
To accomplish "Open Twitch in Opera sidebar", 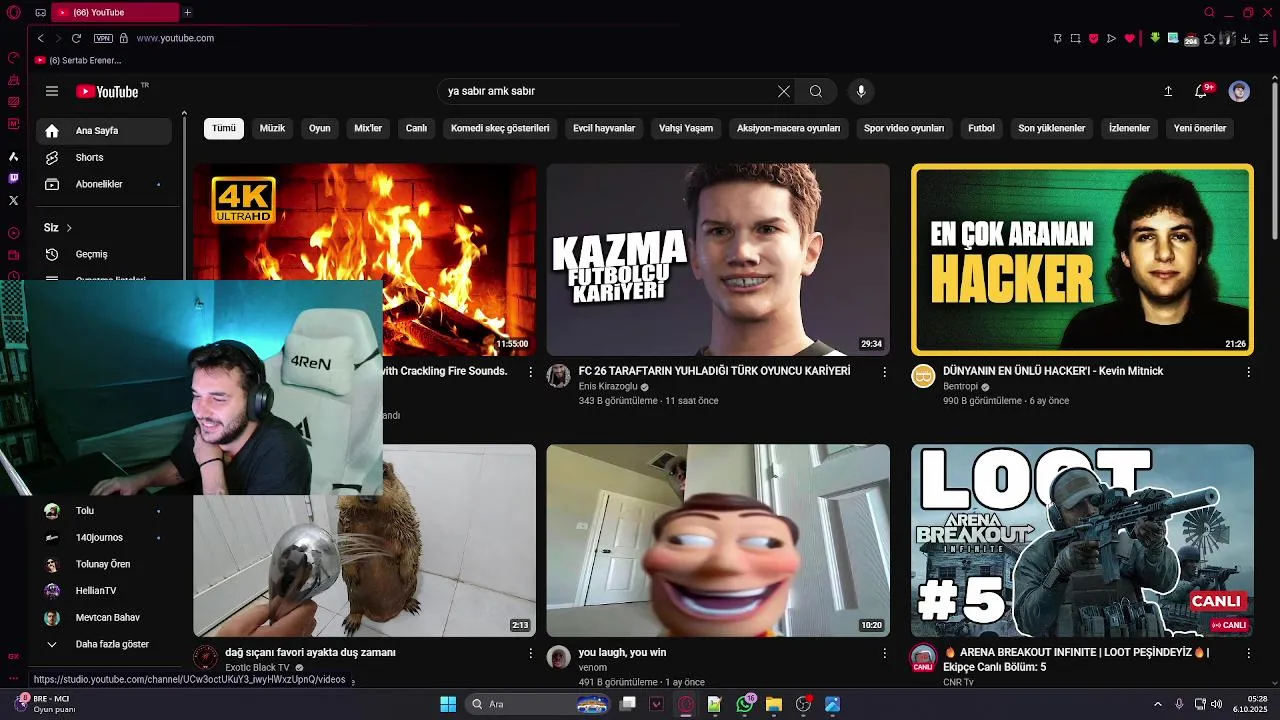I will tap(13, 178).
